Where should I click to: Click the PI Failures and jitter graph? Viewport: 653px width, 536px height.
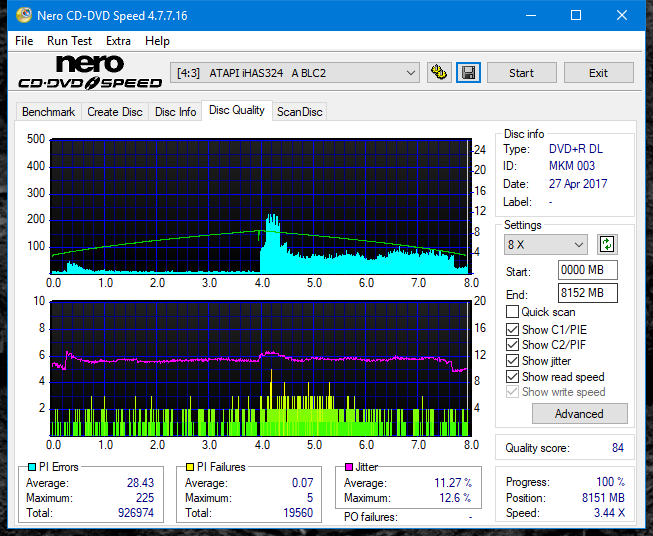261,369
